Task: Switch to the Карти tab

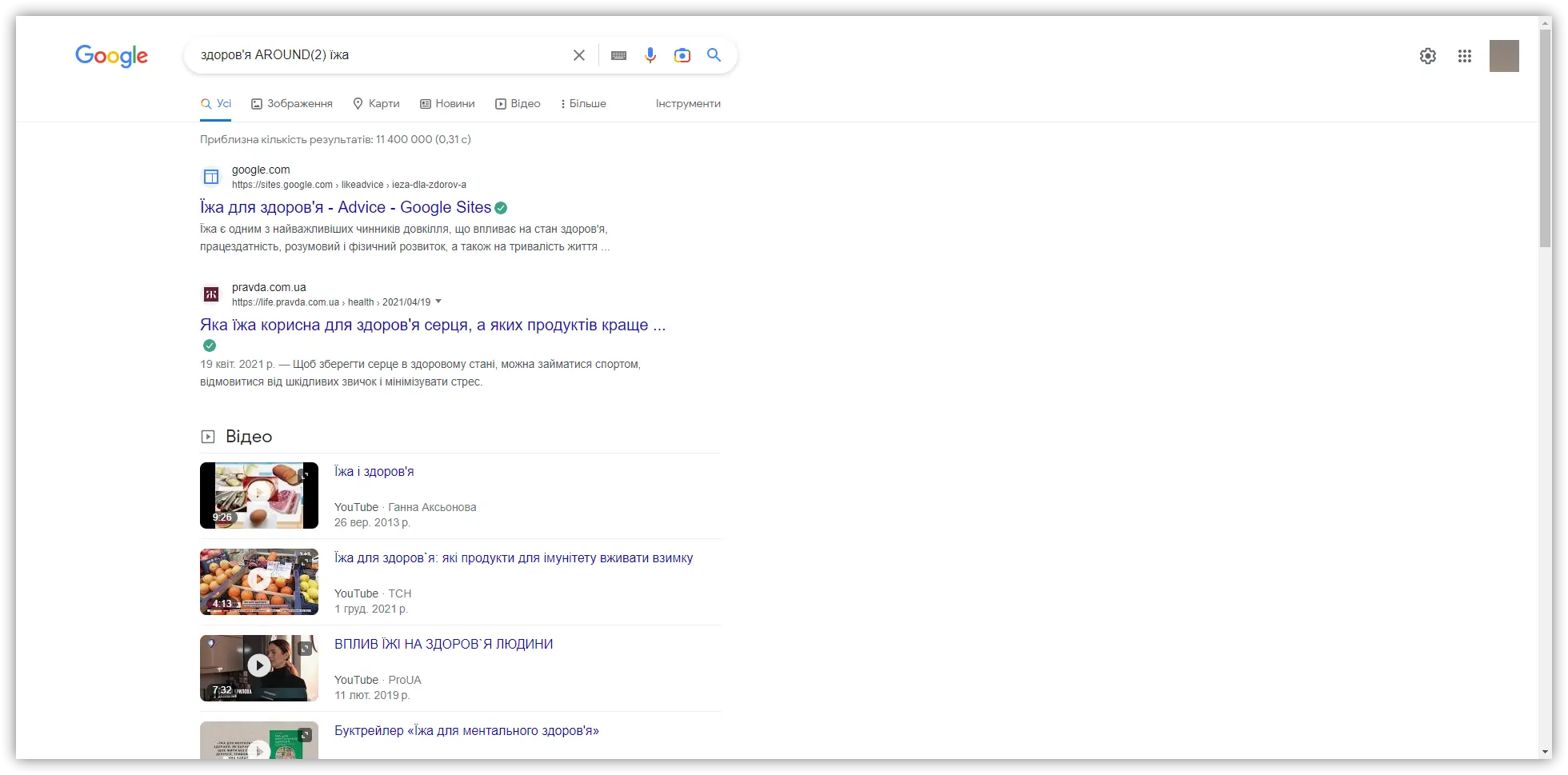Action: point(376,104)
